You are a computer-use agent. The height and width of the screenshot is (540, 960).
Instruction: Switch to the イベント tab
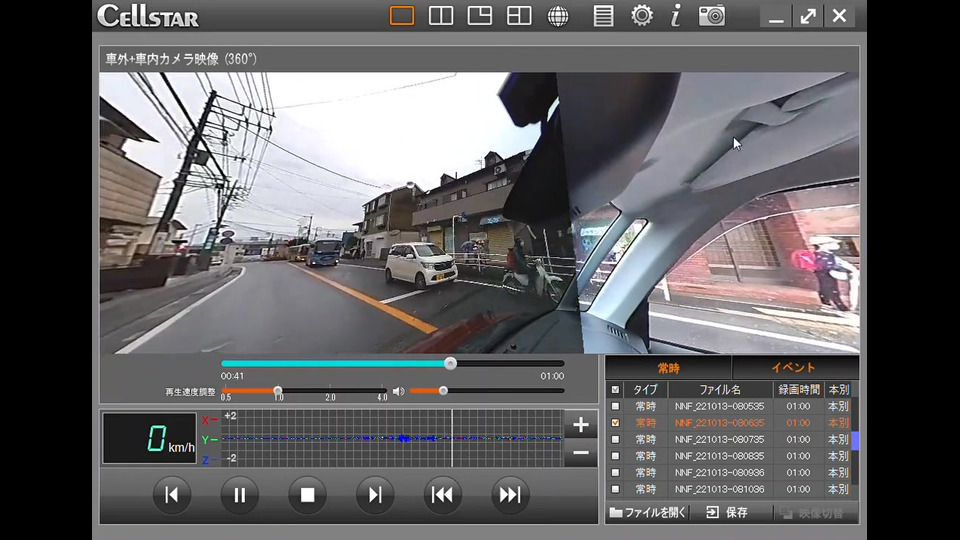pyautogui.click(x=794, y=368)
